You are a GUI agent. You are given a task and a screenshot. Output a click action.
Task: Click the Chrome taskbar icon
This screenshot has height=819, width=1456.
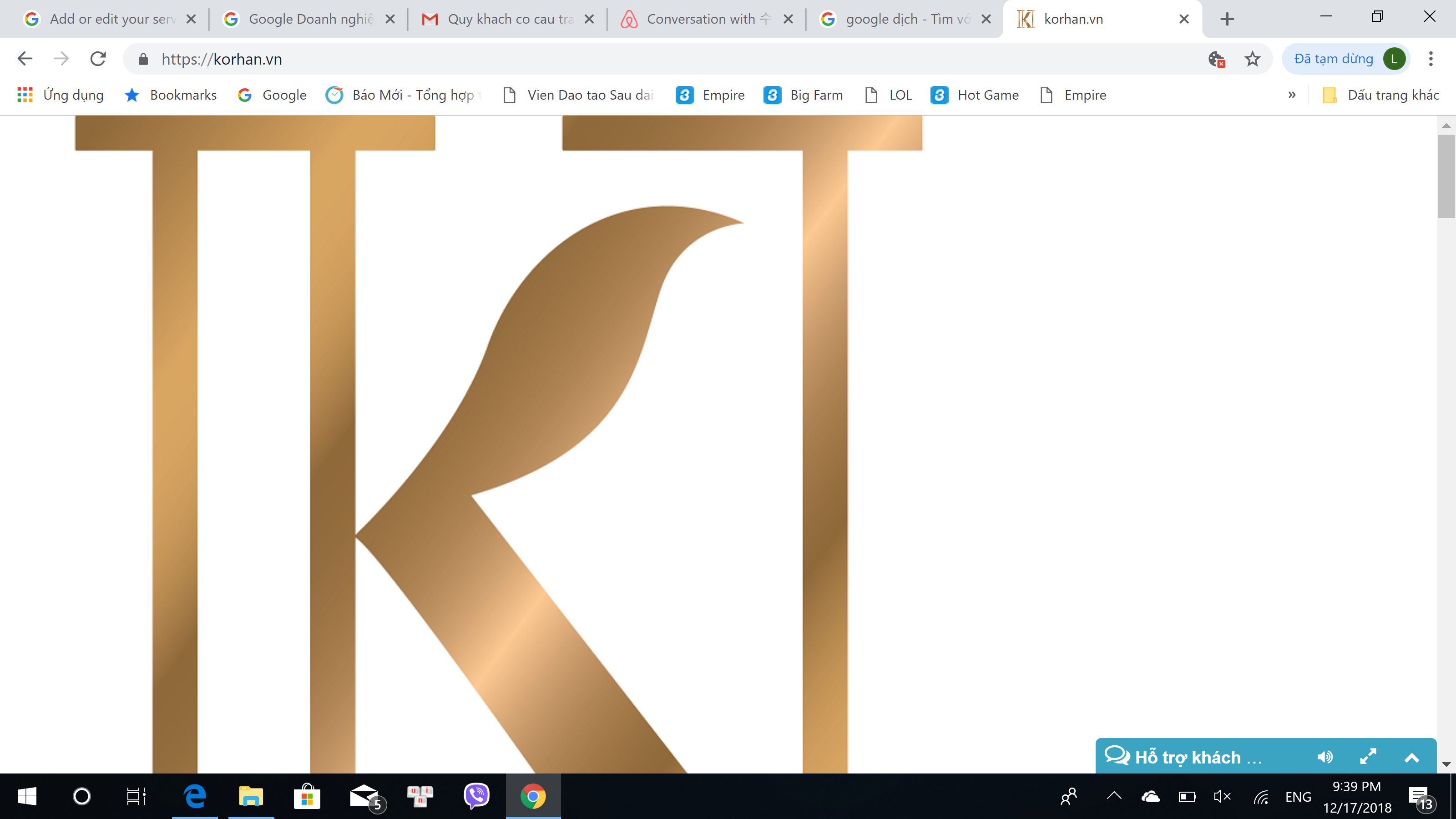pos(533,796)
